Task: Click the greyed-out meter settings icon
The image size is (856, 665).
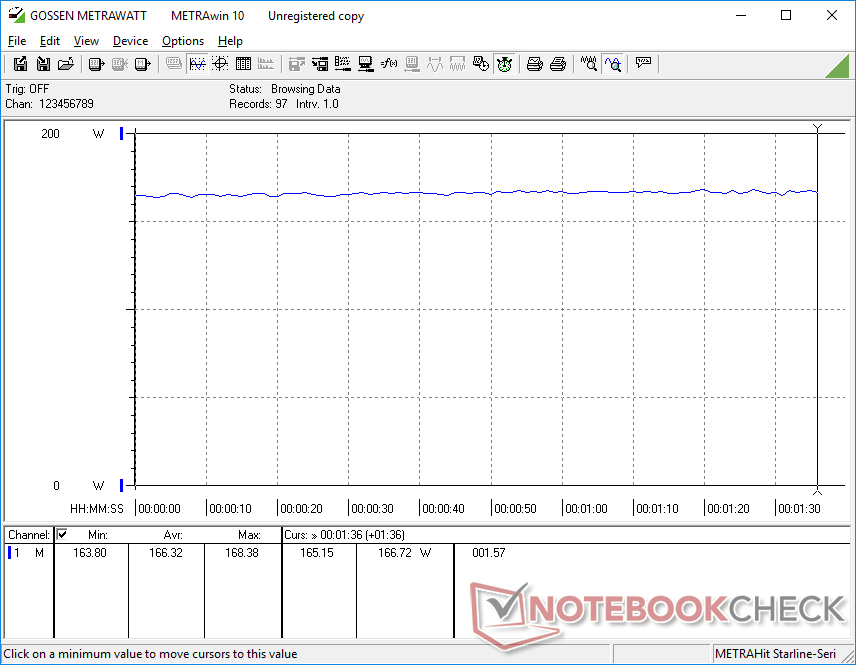Action: pos(412,64)
